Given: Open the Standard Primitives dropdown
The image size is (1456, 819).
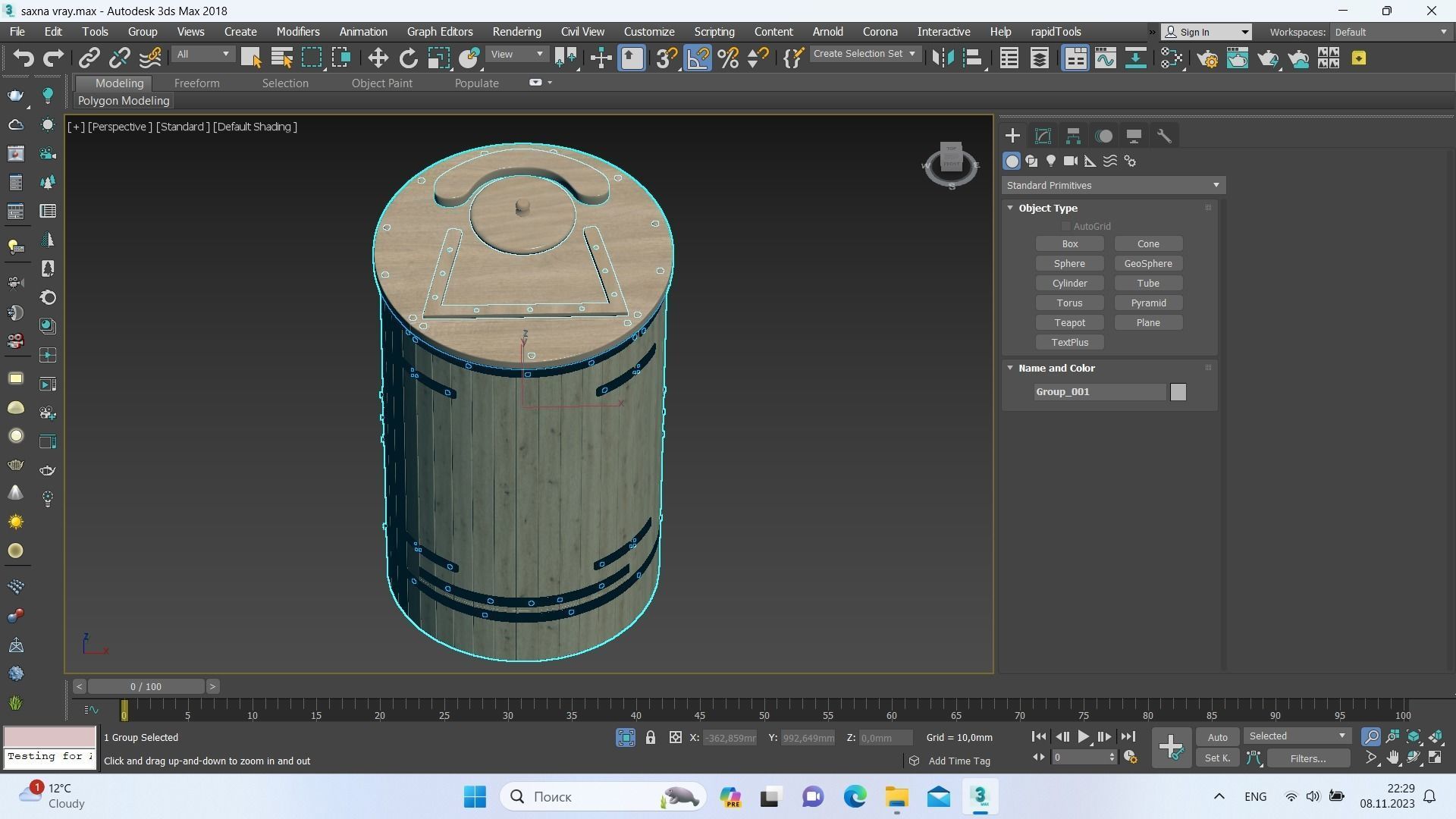Looking at the screenshot, I should (x=1113, y=185).
